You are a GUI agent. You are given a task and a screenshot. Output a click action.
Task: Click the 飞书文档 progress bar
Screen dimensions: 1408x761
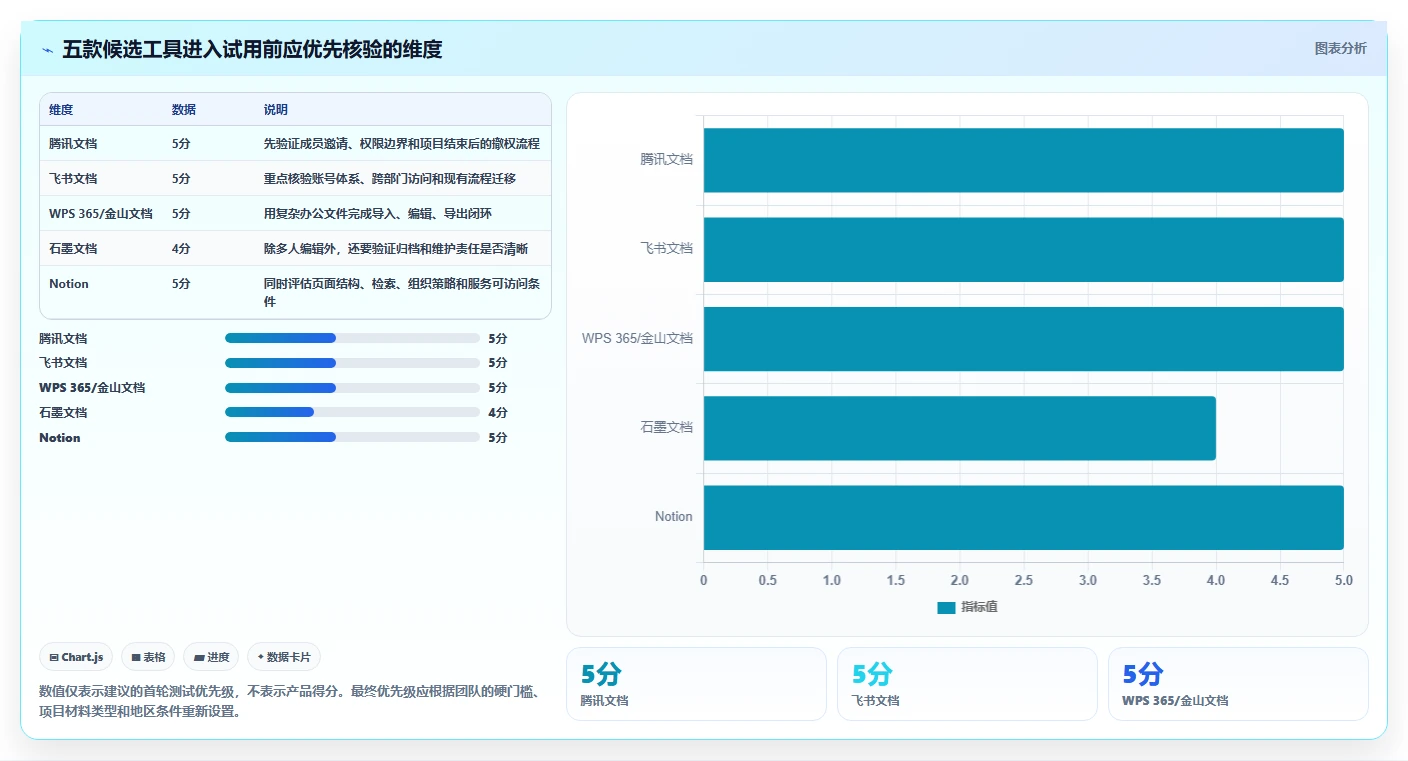pyautogui.click(x=352, y=363)
